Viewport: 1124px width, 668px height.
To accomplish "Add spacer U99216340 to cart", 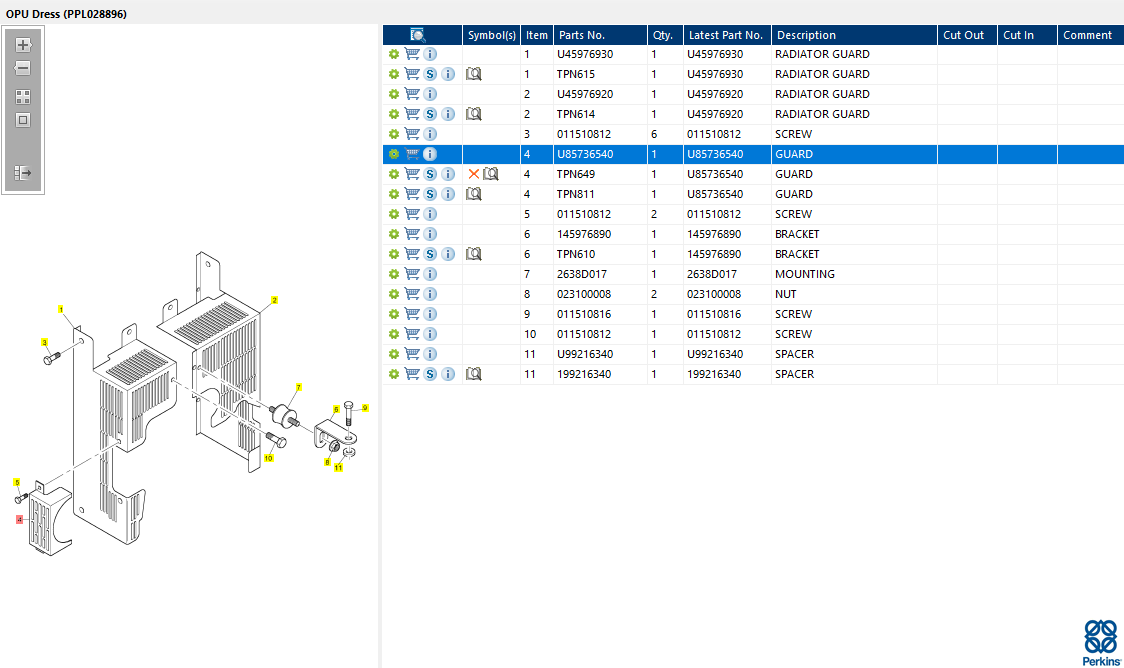I will point(412,354).
